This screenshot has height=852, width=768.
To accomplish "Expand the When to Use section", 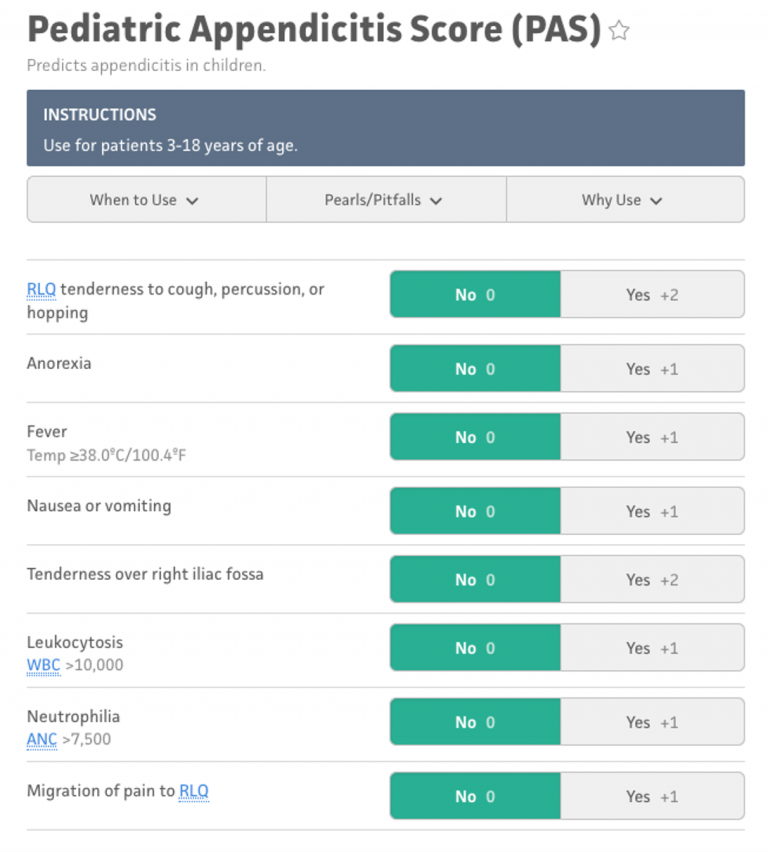I will 146,200.
